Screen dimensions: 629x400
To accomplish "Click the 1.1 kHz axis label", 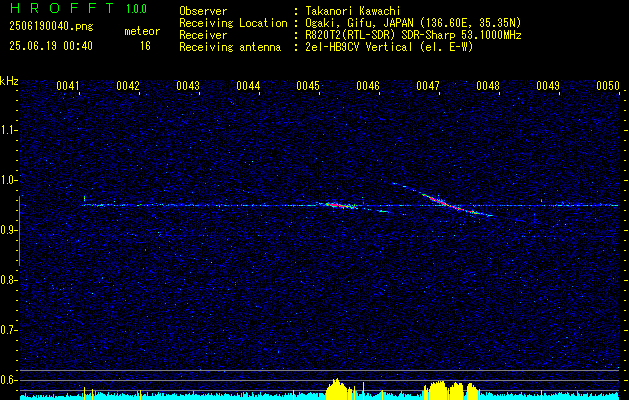I will 8,130.
